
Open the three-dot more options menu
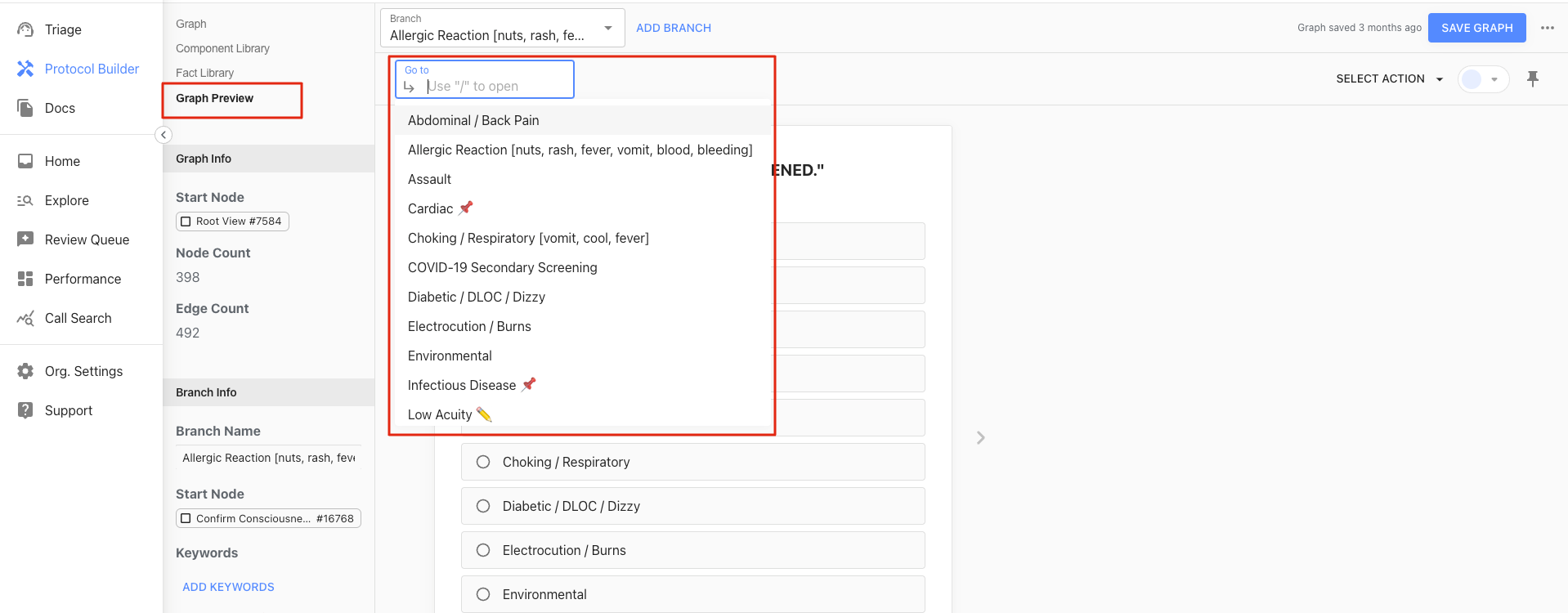point(1548,28)
